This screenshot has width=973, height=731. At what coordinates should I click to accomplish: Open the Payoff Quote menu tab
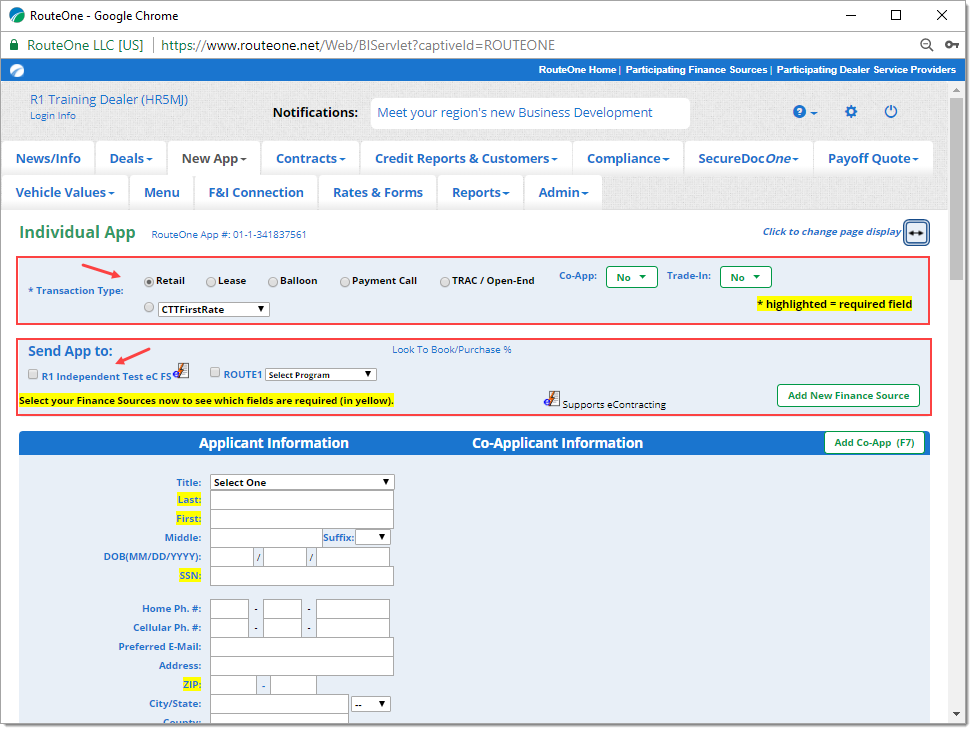[872, 158]
